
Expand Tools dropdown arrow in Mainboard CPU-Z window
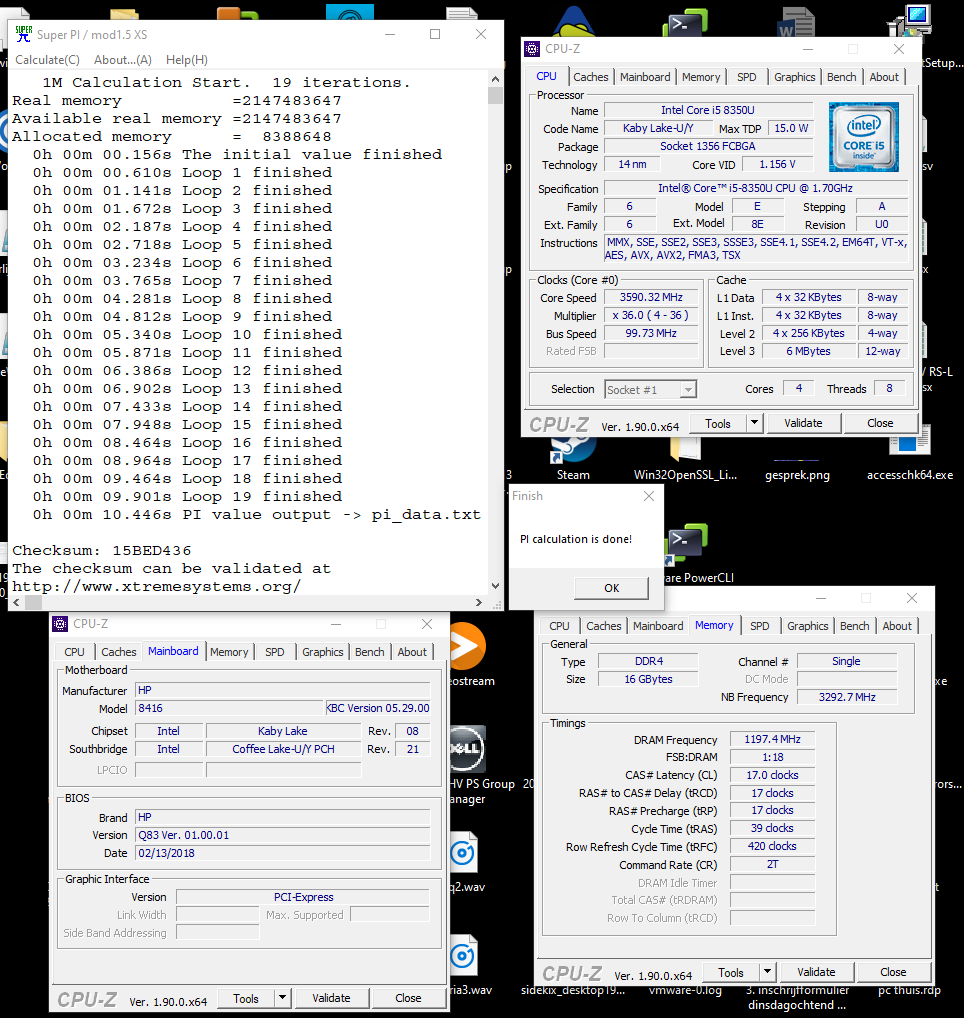click(x=282, y=999)
